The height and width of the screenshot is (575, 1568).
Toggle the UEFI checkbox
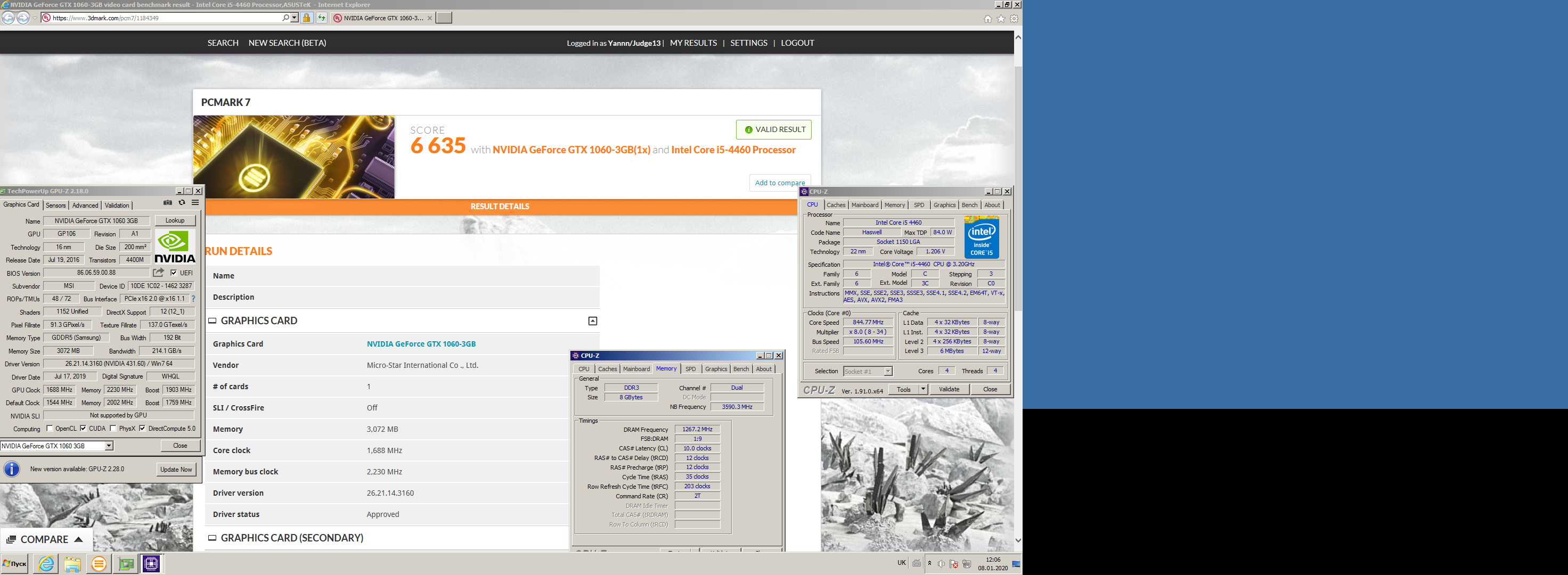(x=174, y=273)
